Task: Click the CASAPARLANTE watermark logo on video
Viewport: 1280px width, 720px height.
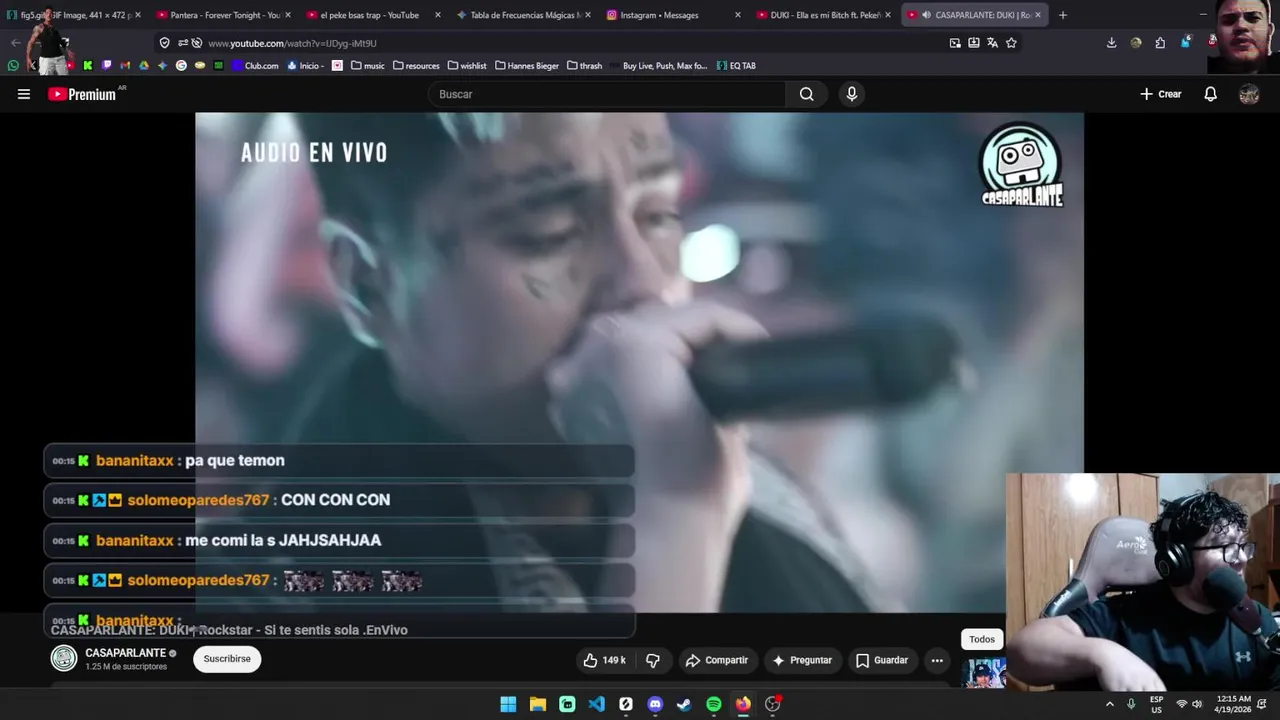Action: tap(1021, 166)
